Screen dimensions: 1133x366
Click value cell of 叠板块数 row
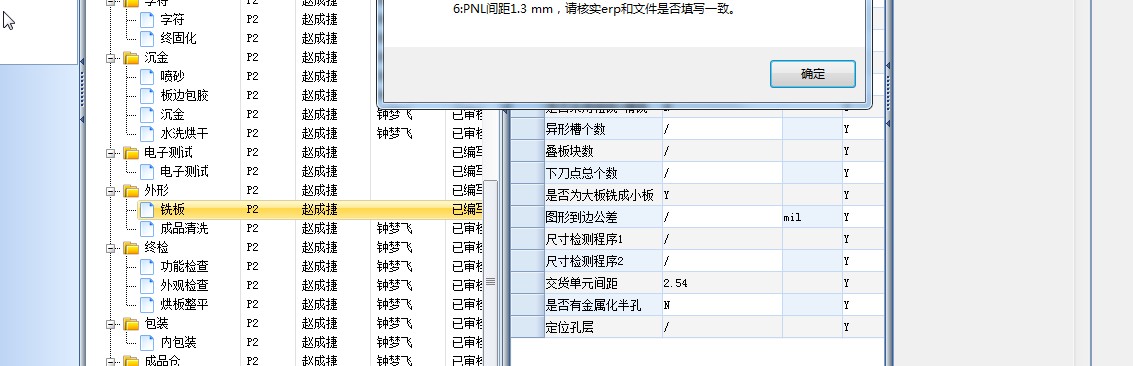[722, 151]
